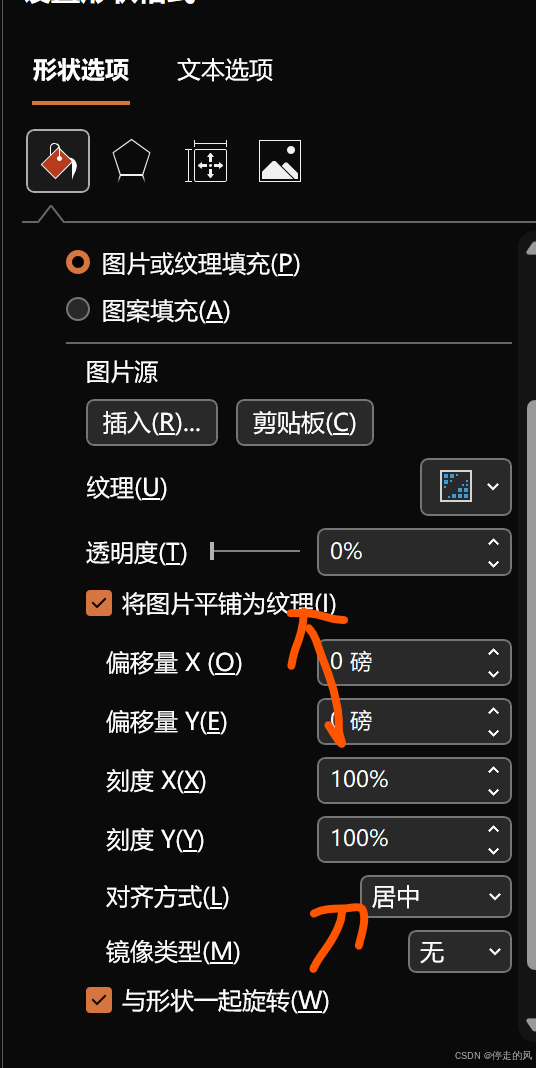Increase the Offset Y stepper arrow
The height and width of the screenshot is (1068, 536).
click(x=494, y=712)
